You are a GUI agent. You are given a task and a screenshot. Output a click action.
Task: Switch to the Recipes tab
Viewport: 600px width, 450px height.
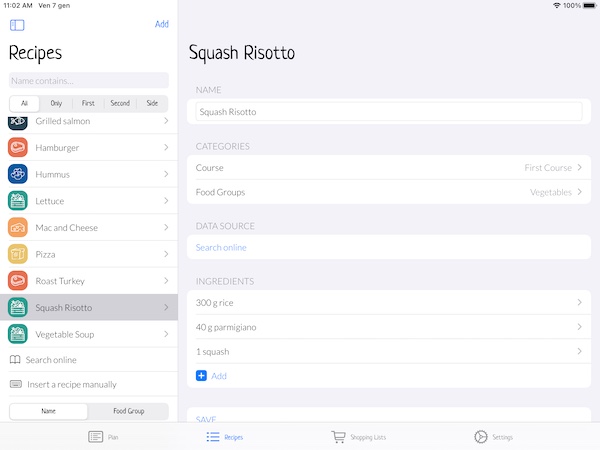pyautogui.click(x=225, y=437)
